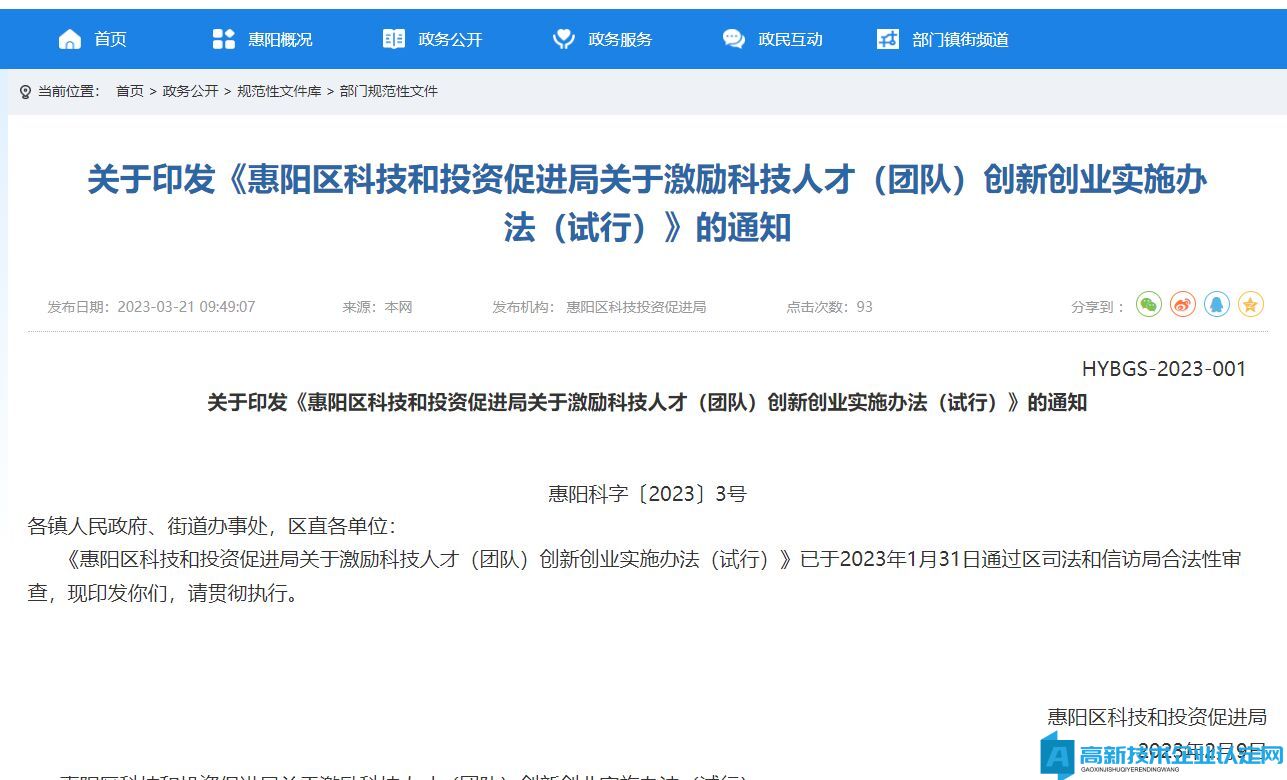Share the article to Qzone star icon
The height and width of the screenshot is (780, 1287).
click(x=1251, y=304)
